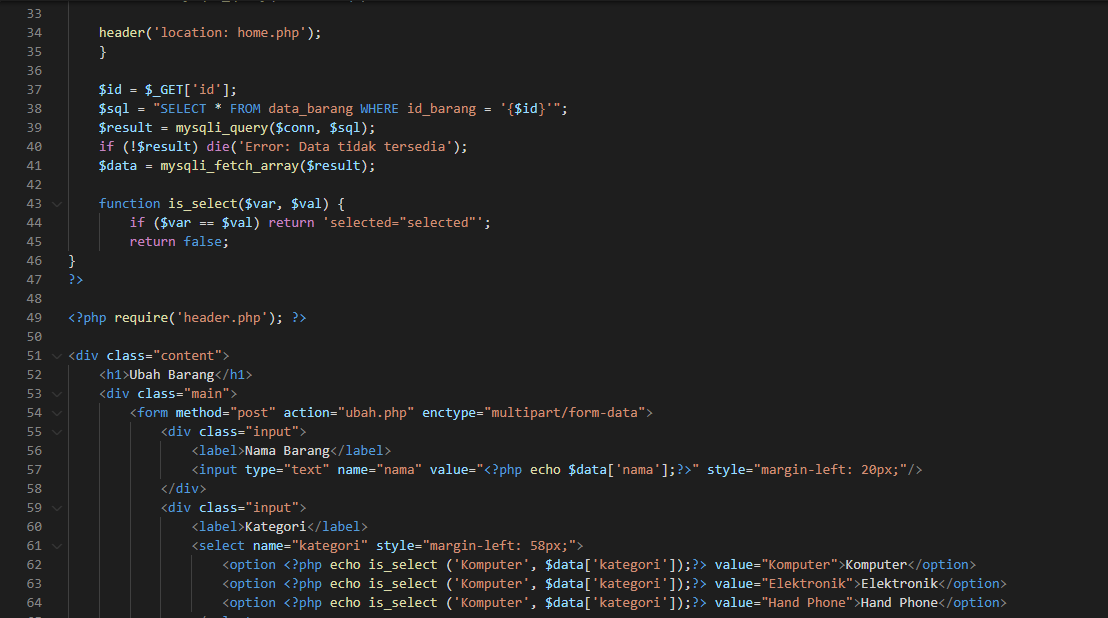The height and width of the screenshot is (618, 1108).
Task: Collapse the Nama Barang input div
Action: (56, 431)
